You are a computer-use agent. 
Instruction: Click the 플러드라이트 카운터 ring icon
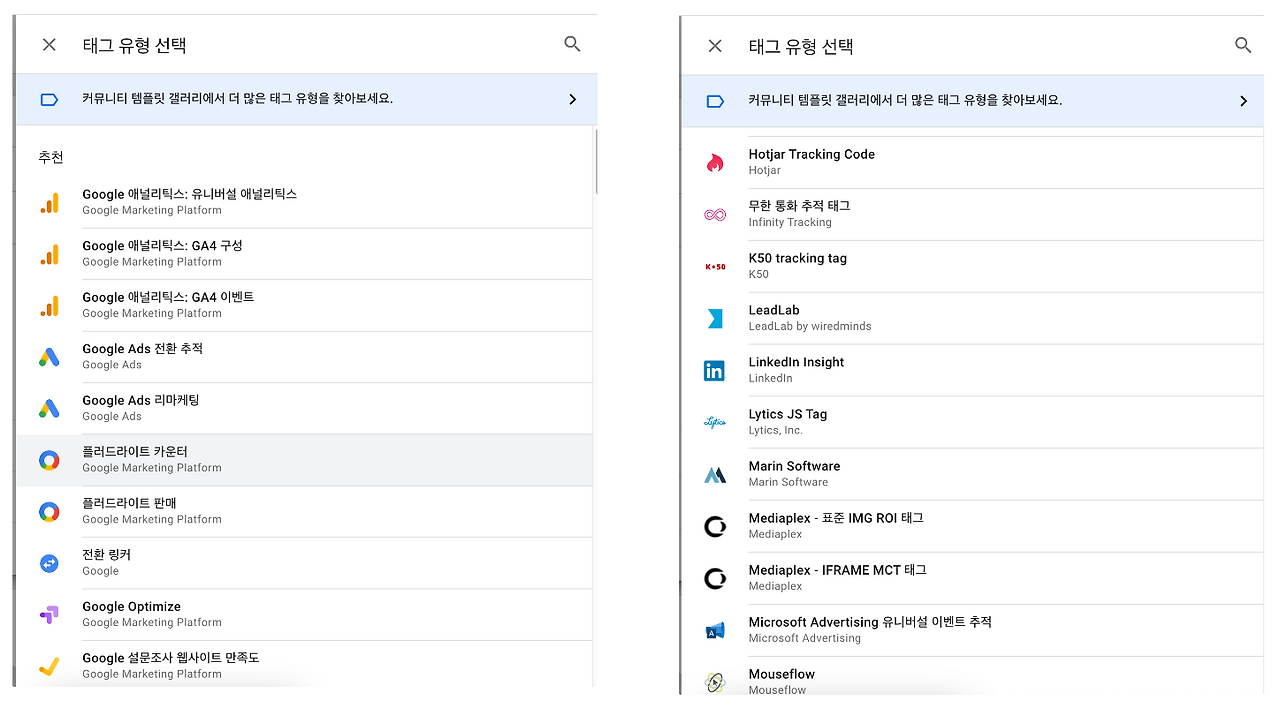(49, 460)
